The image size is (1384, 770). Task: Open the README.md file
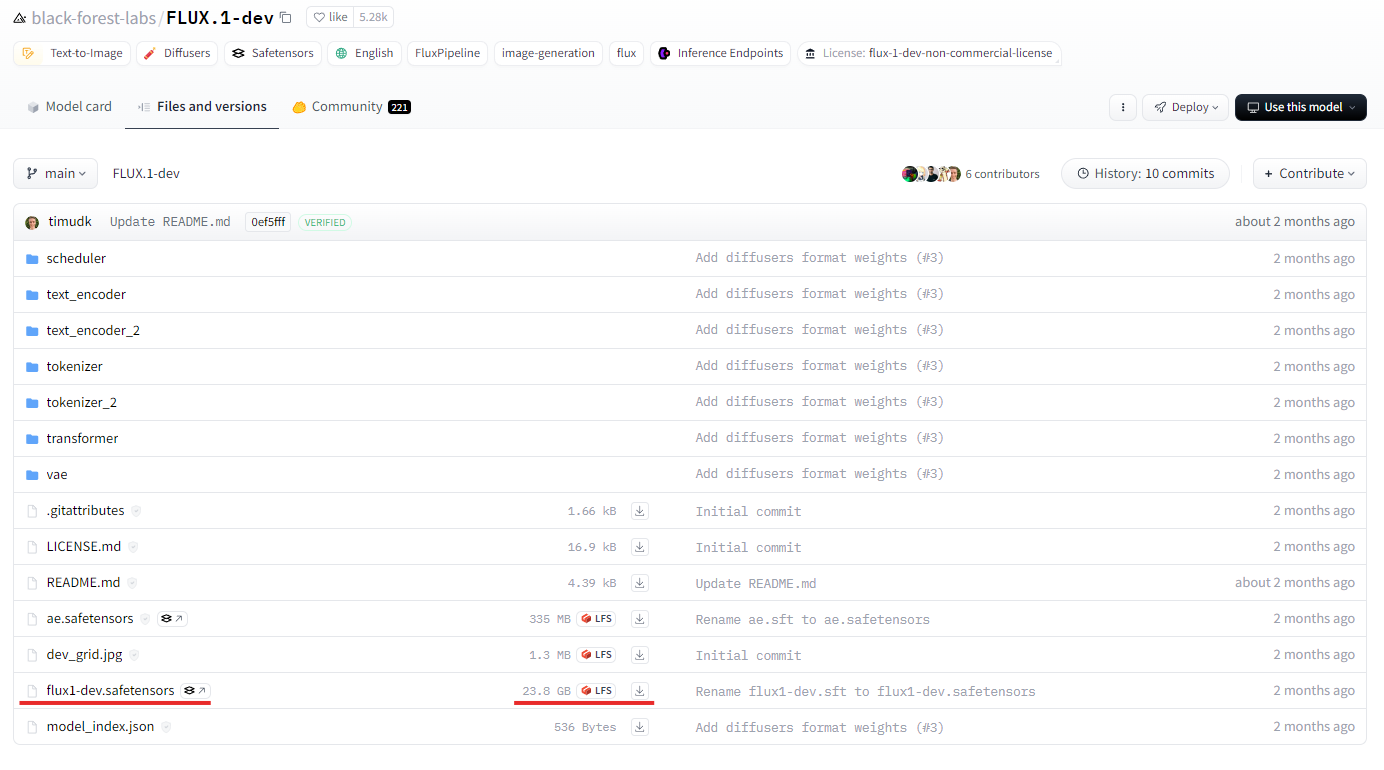click(83, 582)
